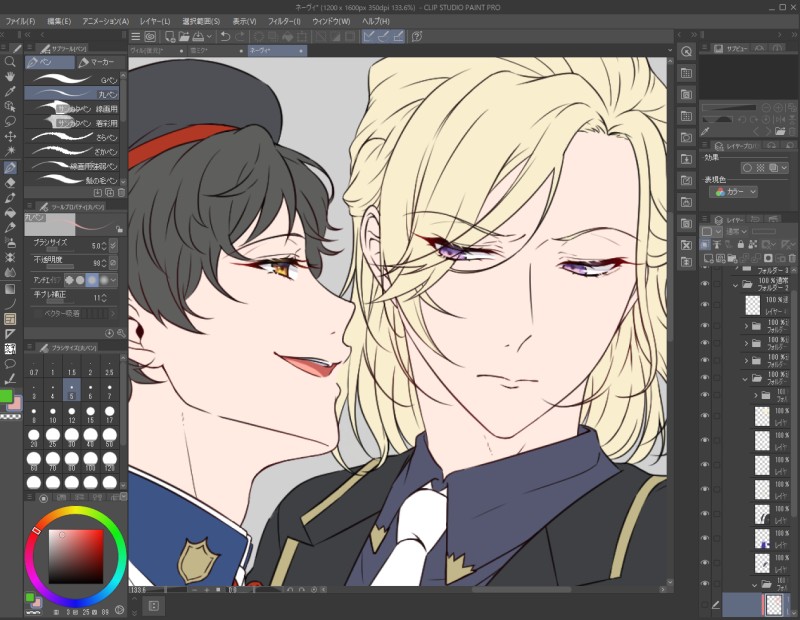Choose the ざらペン brush
This screenshot has width=800, height=620.
tap(72, 137)
